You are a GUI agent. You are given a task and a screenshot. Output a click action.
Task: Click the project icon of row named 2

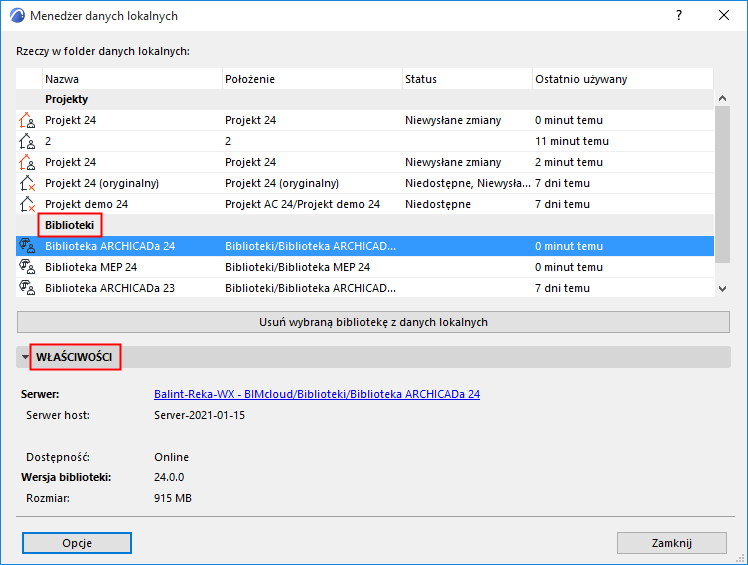(27, 141)
